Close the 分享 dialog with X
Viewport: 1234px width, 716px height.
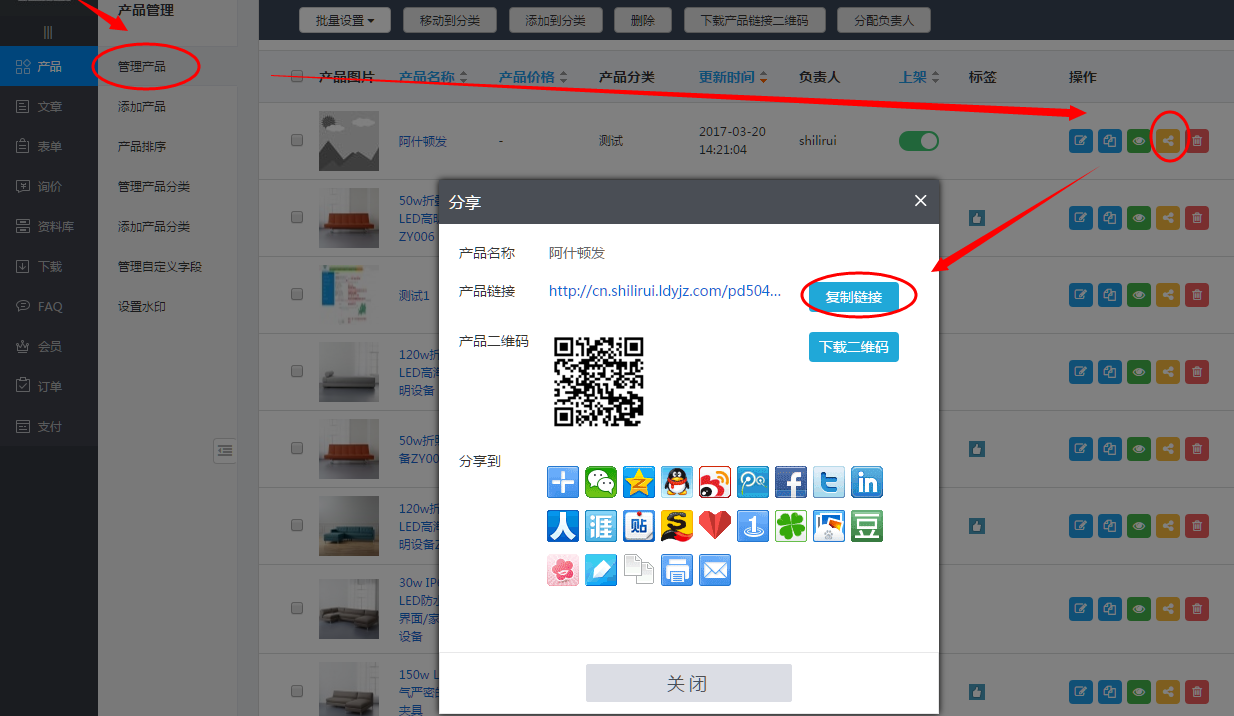[x=921, y=201]
